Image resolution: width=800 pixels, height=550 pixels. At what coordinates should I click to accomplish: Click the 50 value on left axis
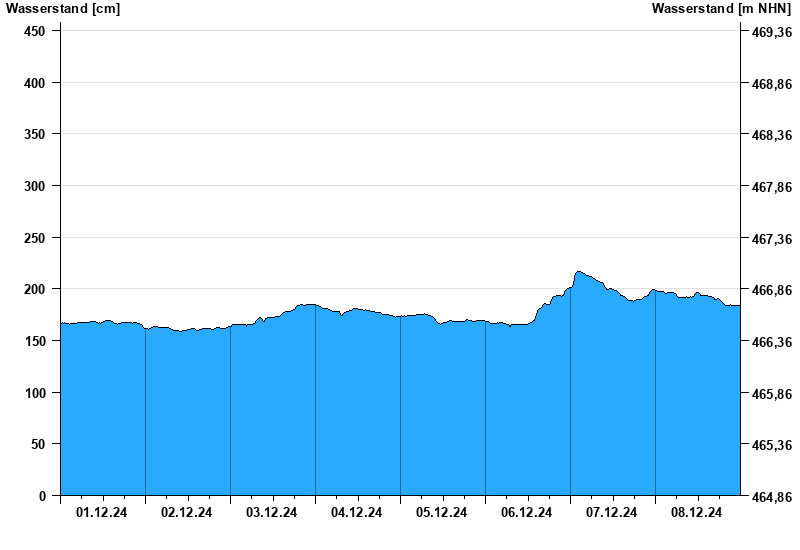(x=38, y=444)
